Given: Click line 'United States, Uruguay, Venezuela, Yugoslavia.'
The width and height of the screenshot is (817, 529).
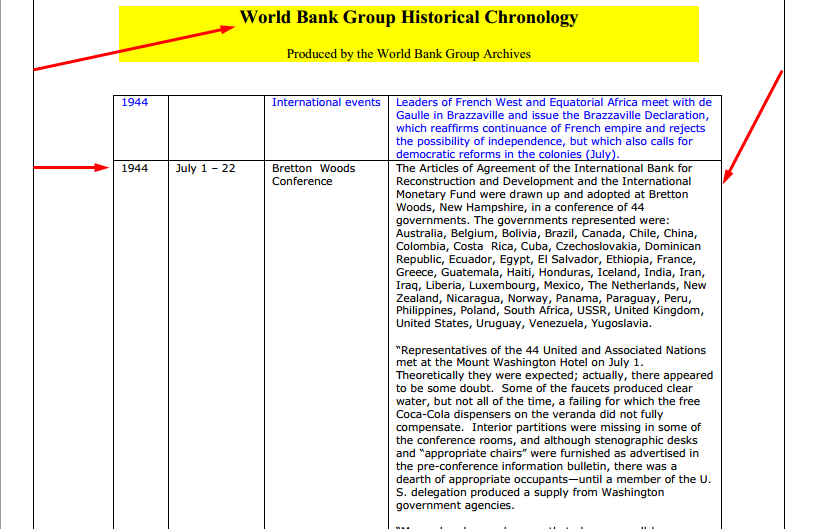Looking at the screenshot, I should tap(524, 323).
